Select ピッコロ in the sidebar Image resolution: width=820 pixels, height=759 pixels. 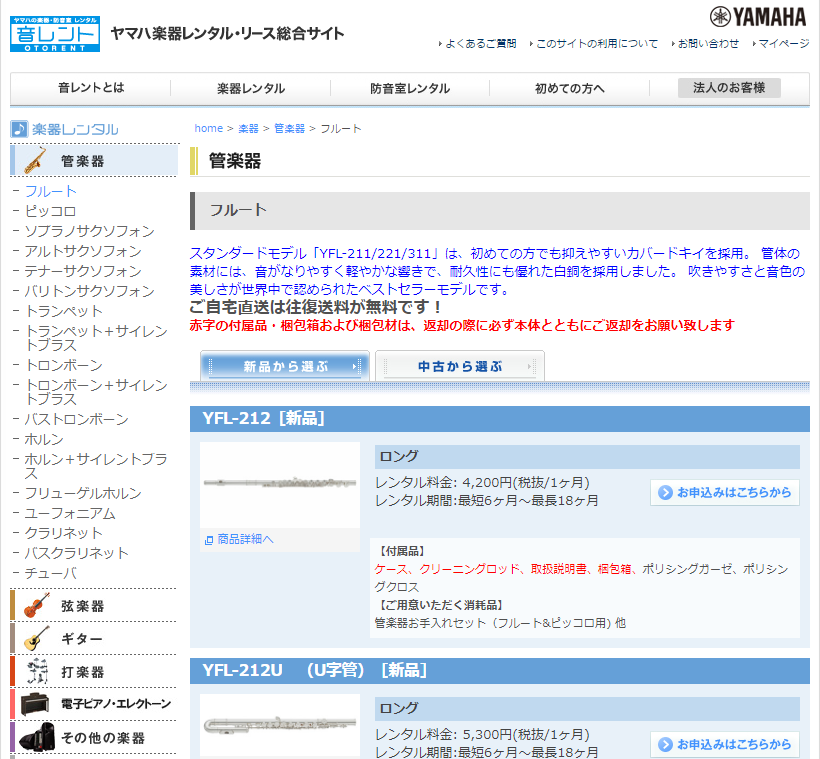pos(51,211)
